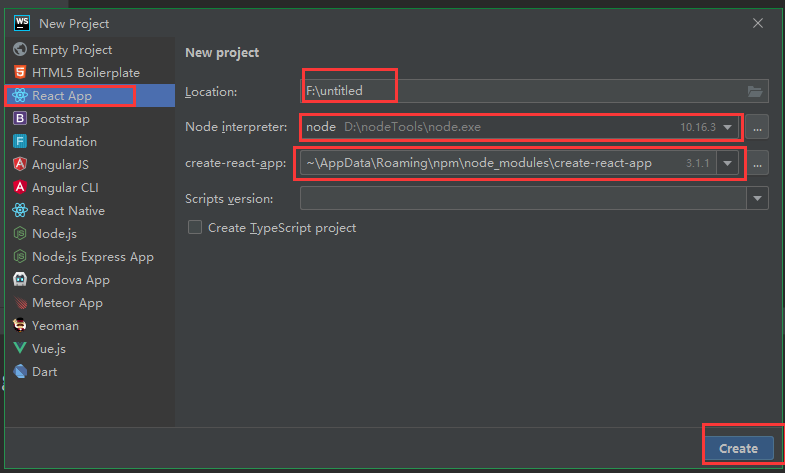Click the WebStorm WS logo icon
This screenshot has height=473, width=785.
22,23
